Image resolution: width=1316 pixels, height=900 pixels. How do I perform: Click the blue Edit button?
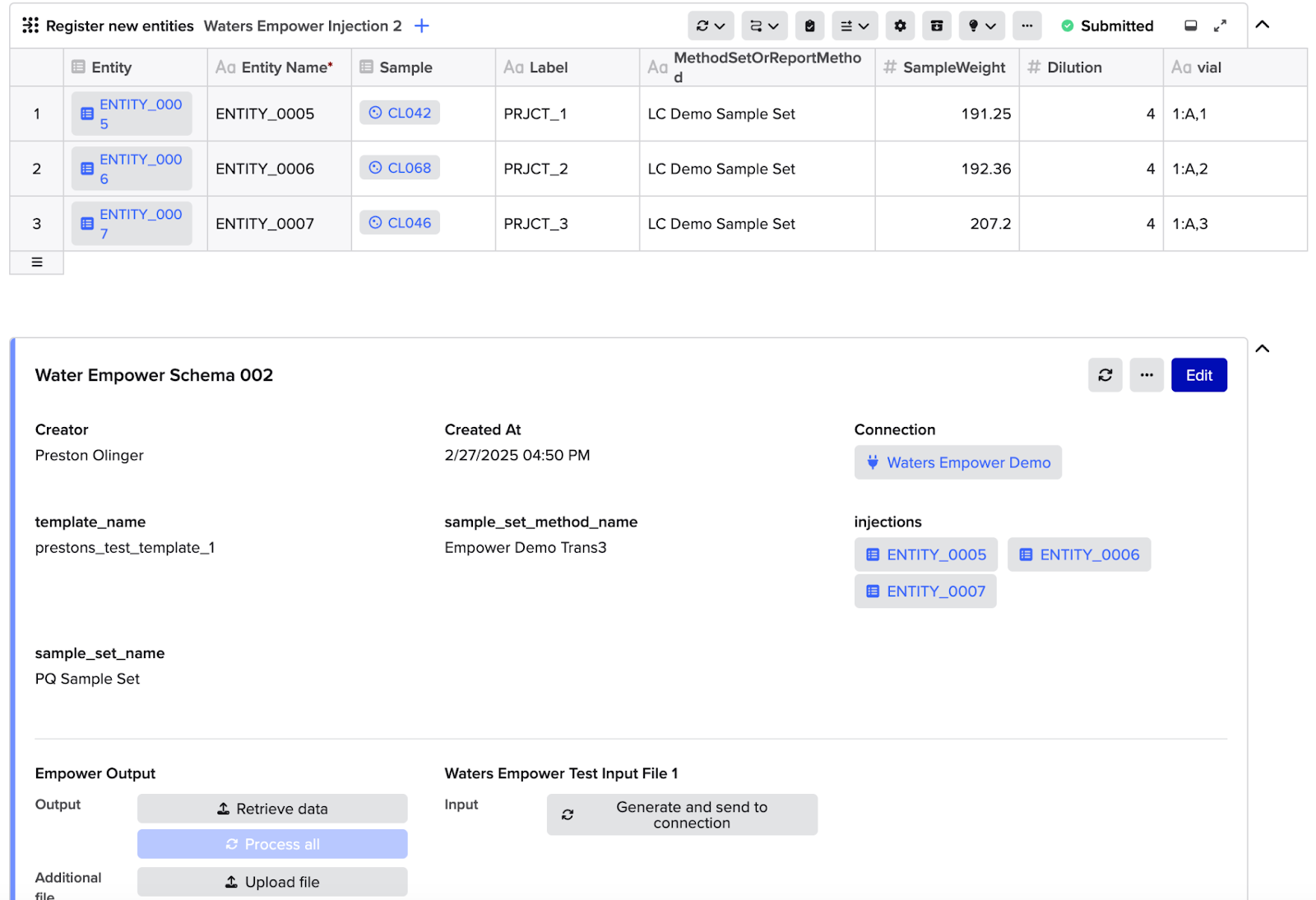pyautogui.click(x=1199, y=375)
